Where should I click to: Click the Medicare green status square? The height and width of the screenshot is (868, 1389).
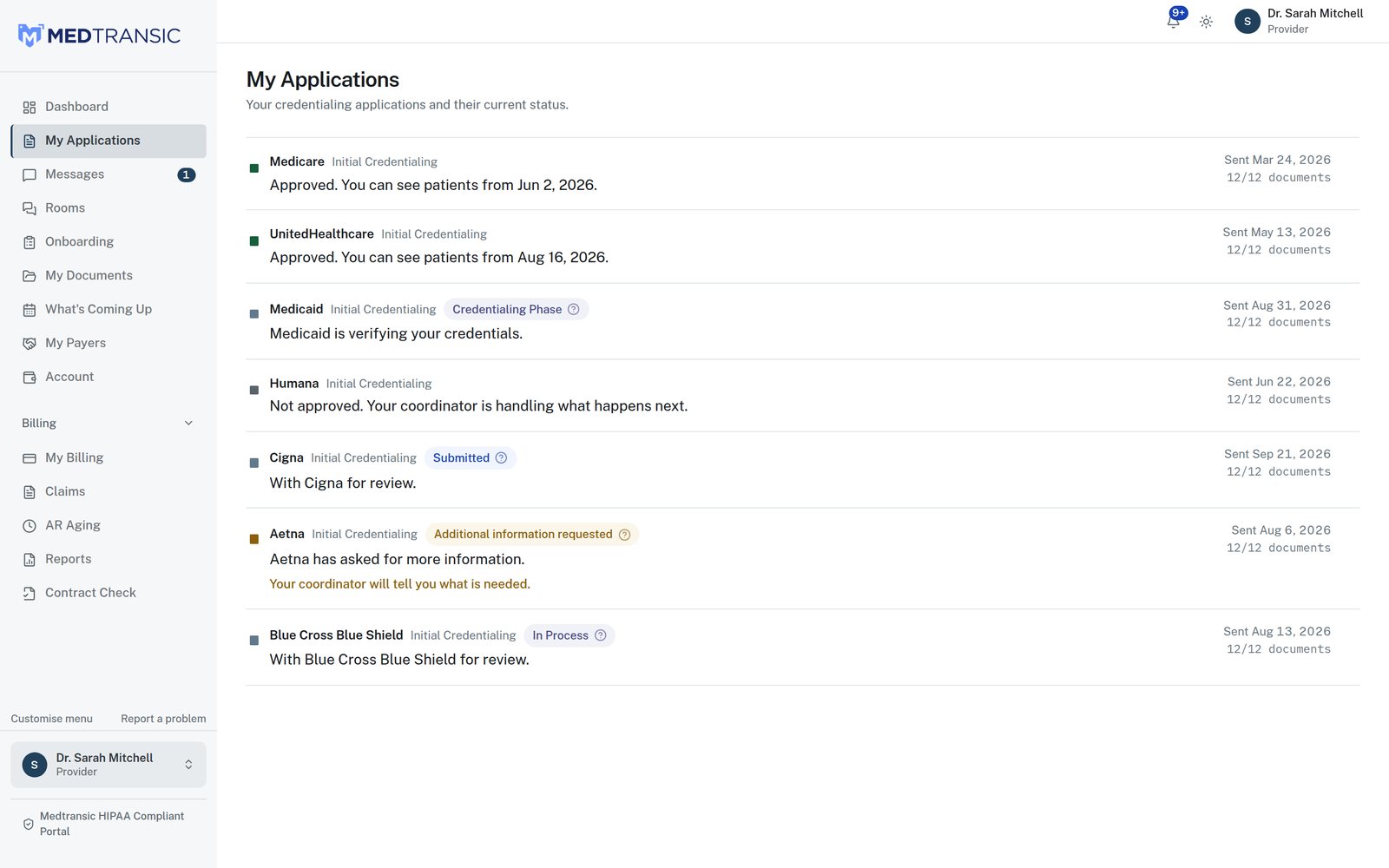coord(254,168)
